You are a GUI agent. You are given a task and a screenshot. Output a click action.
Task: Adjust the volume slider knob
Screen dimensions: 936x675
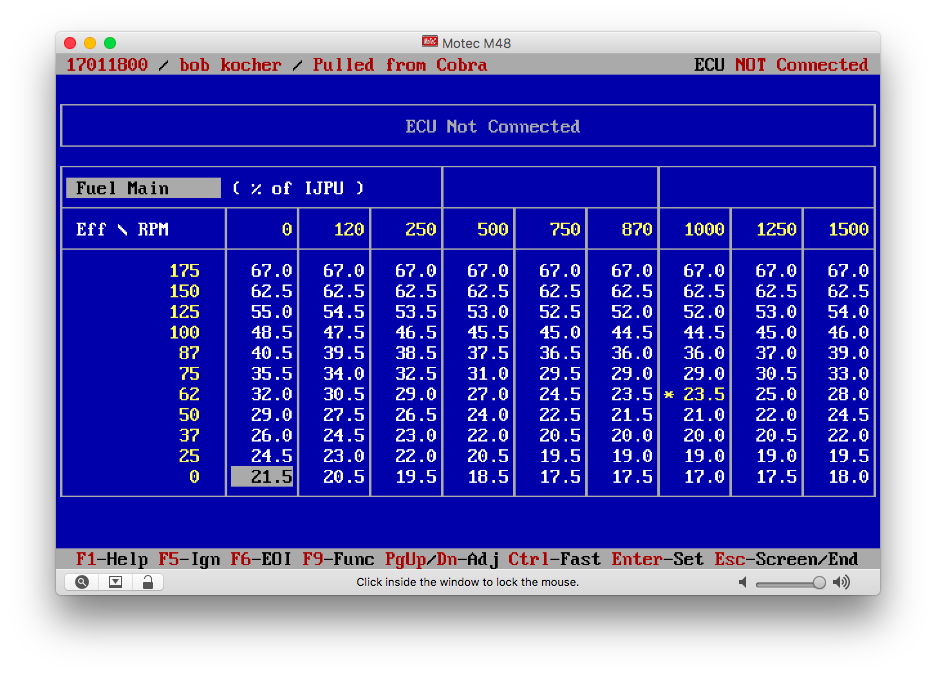point(819,582)
